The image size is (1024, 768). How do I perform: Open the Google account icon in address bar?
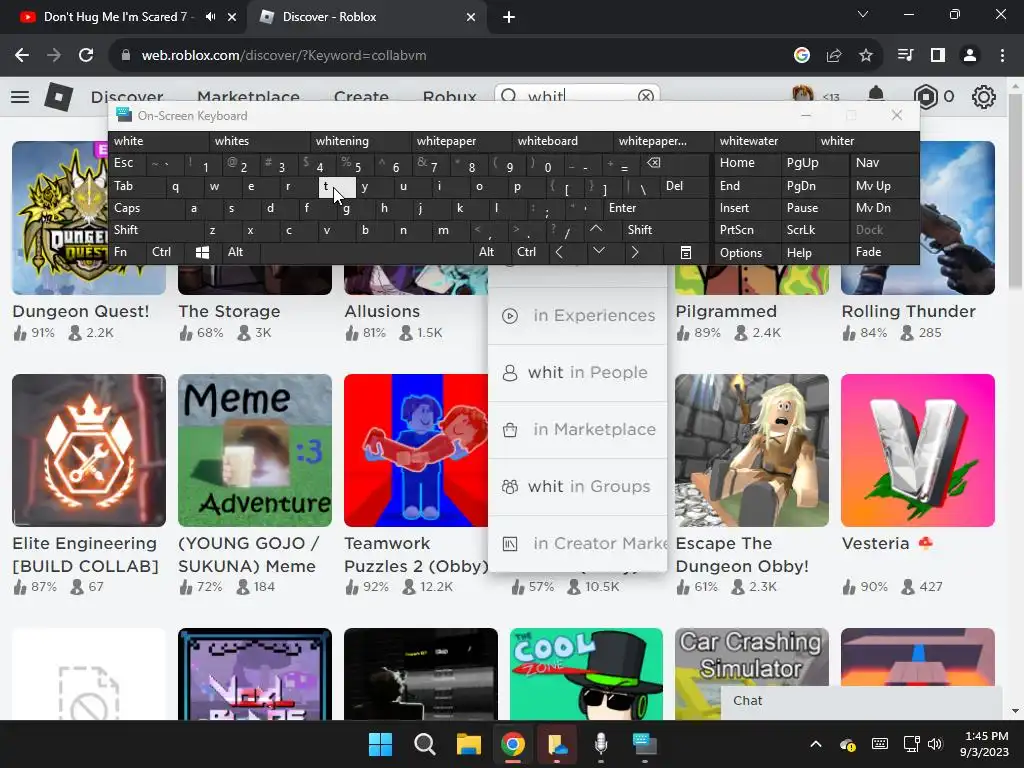[x=801, y=56]
